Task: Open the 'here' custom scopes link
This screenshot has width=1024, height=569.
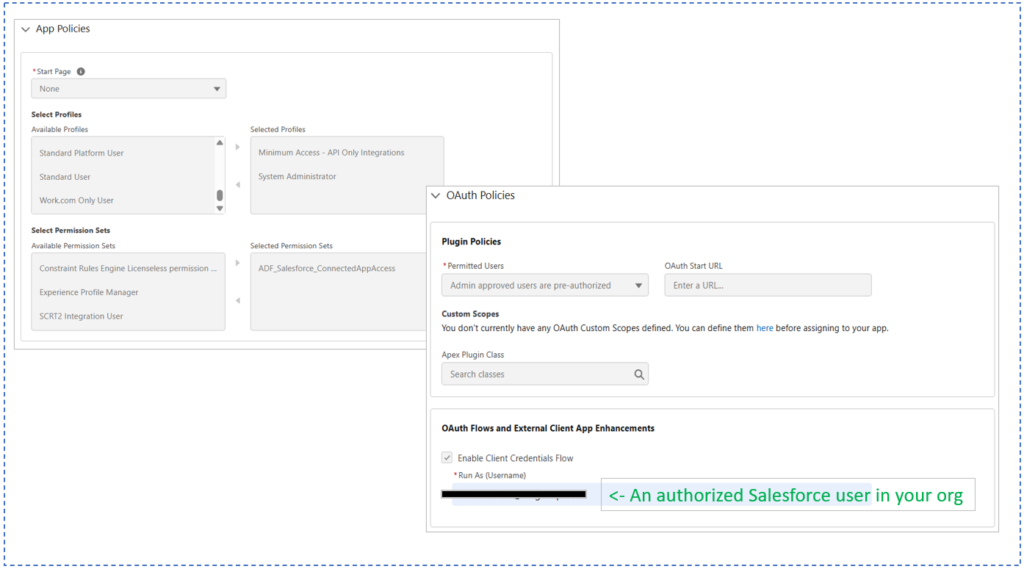Action: click(x=764, y=328)
